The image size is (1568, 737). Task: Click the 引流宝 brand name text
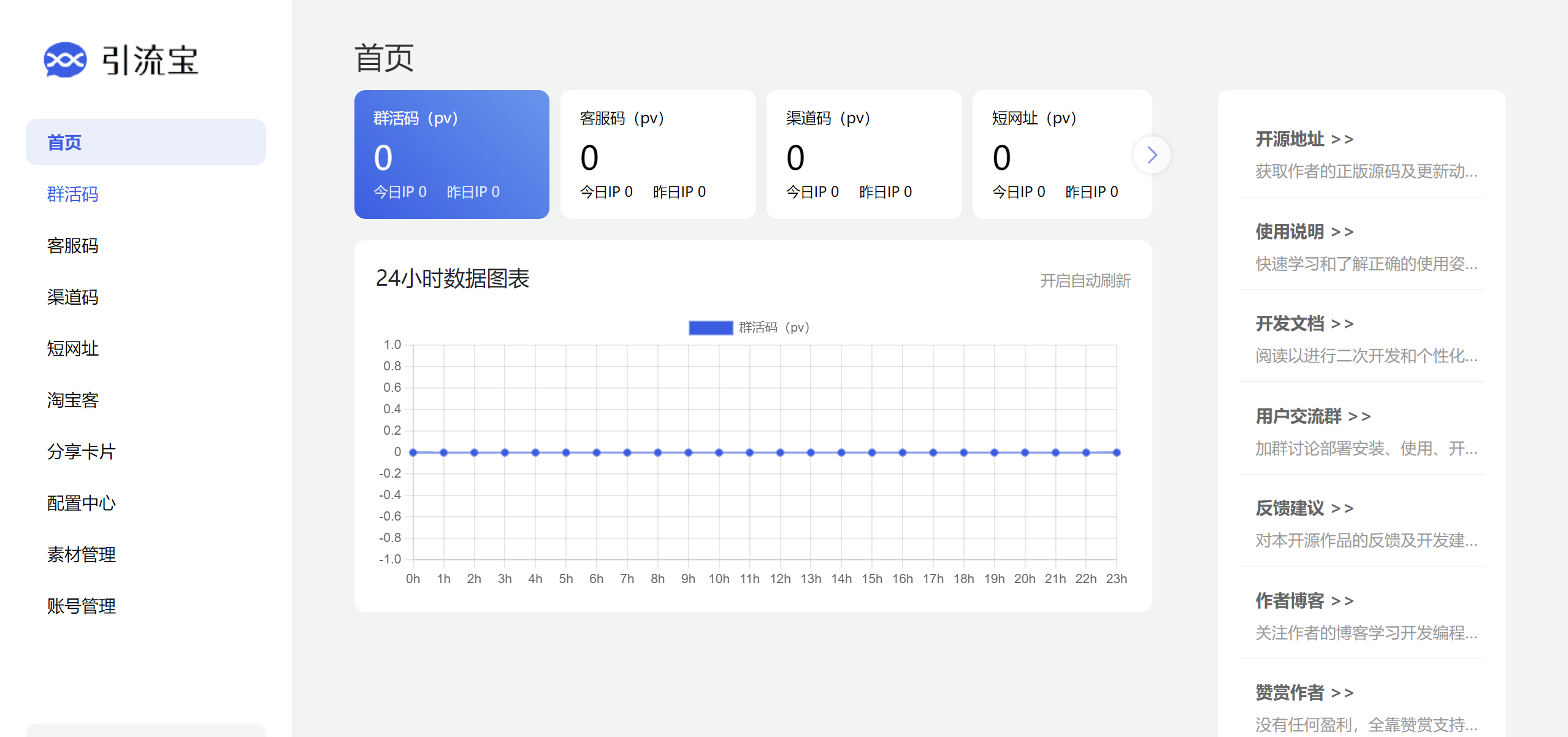(x=150, y=60)
